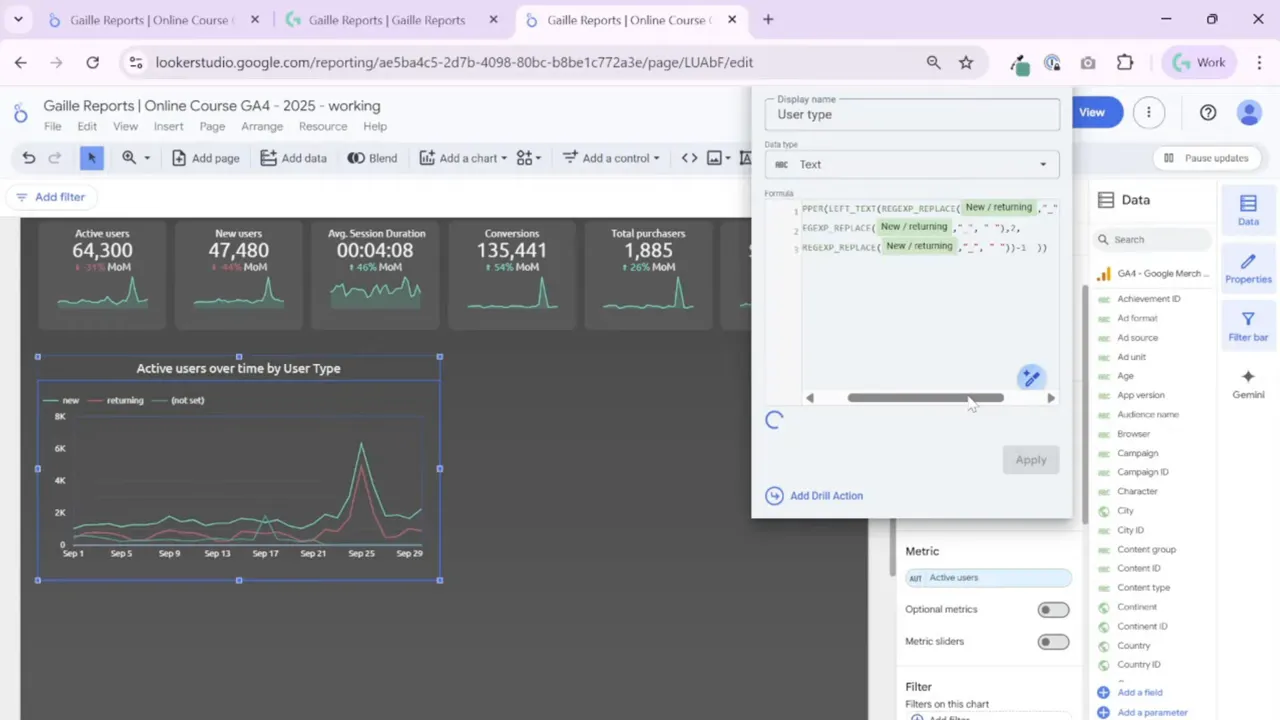Image resolution: width=1280 pixels, height=720 pixels.
Task: Select the Zoom tool in the toolbar
Action: (129, 157)
